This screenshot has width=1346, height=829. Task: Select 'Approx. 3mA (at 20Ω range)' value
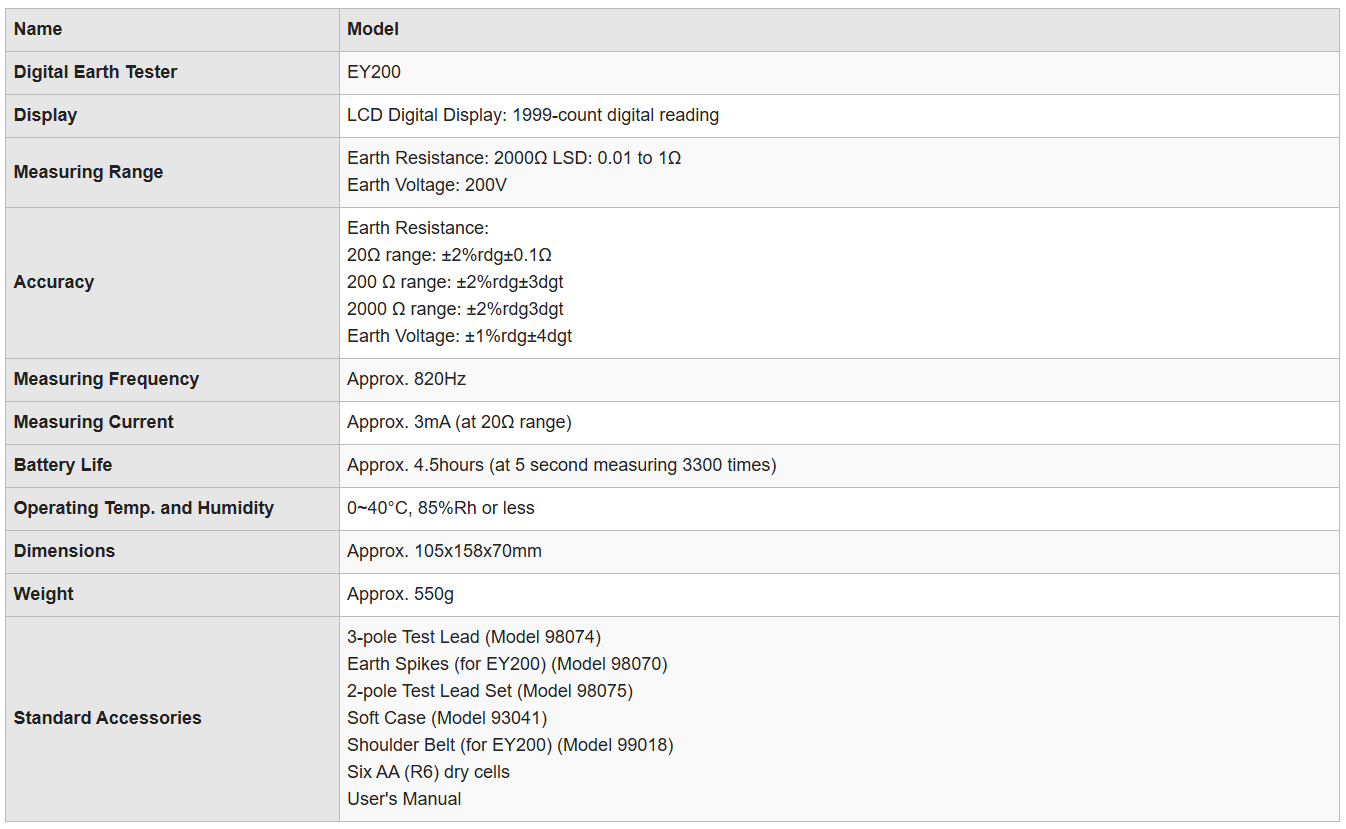click(459, 422)
